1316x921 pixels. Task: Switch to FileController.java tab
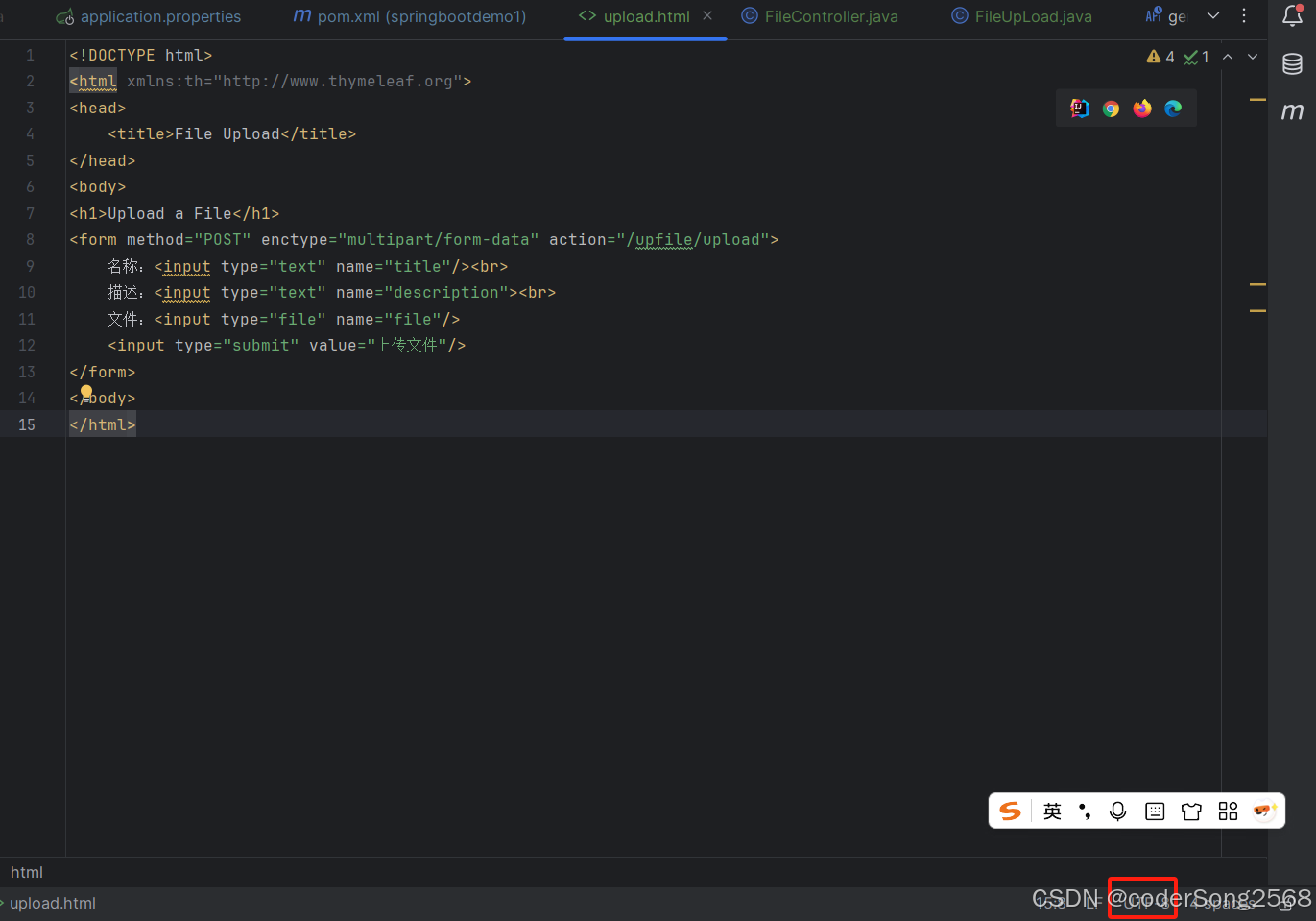coord(820,16)
